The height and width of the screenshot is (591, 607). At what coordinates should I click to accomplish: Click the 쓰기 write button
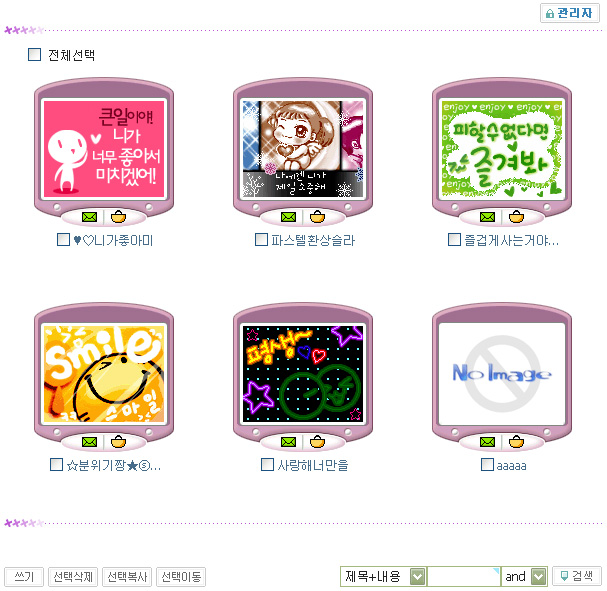click(24, 577)
